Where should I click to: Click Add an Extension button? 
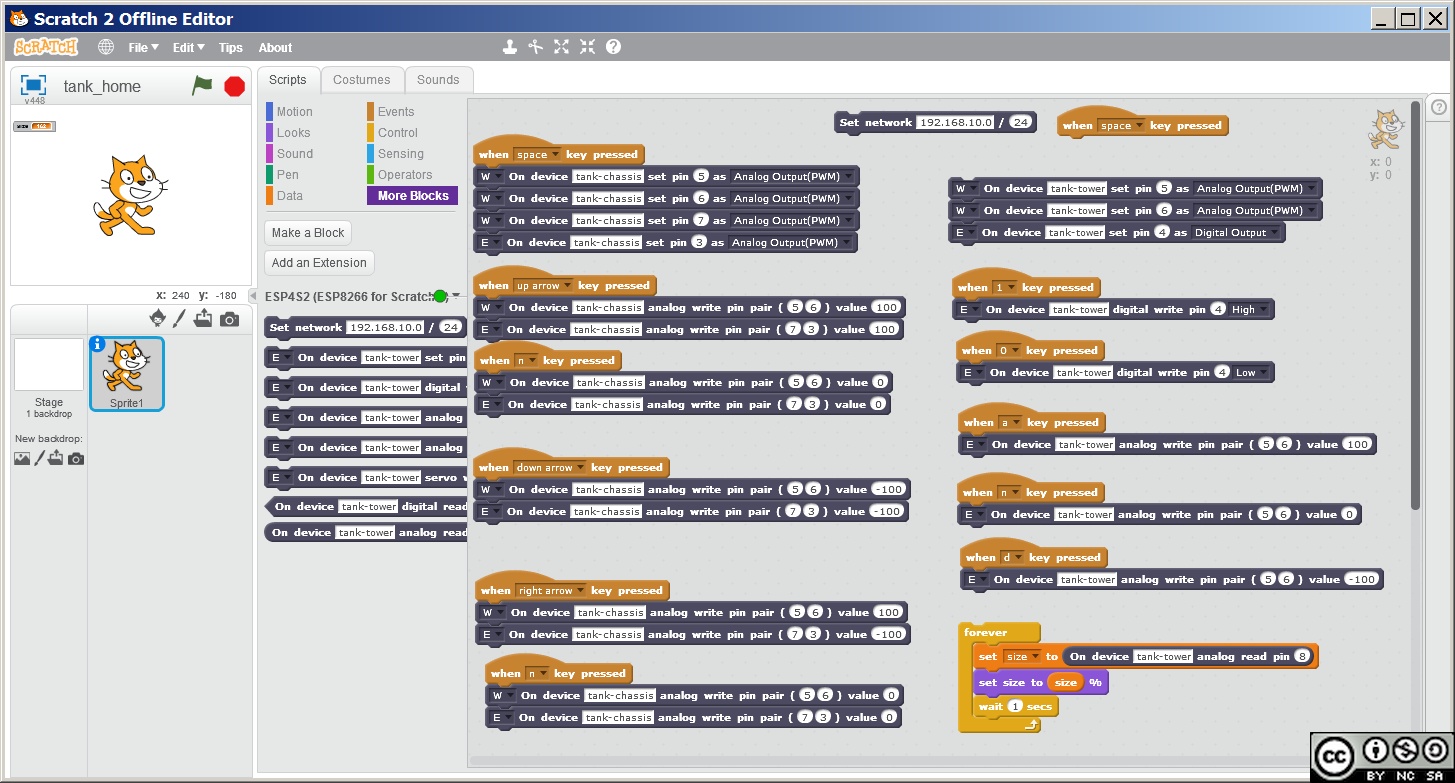[319, 263]
